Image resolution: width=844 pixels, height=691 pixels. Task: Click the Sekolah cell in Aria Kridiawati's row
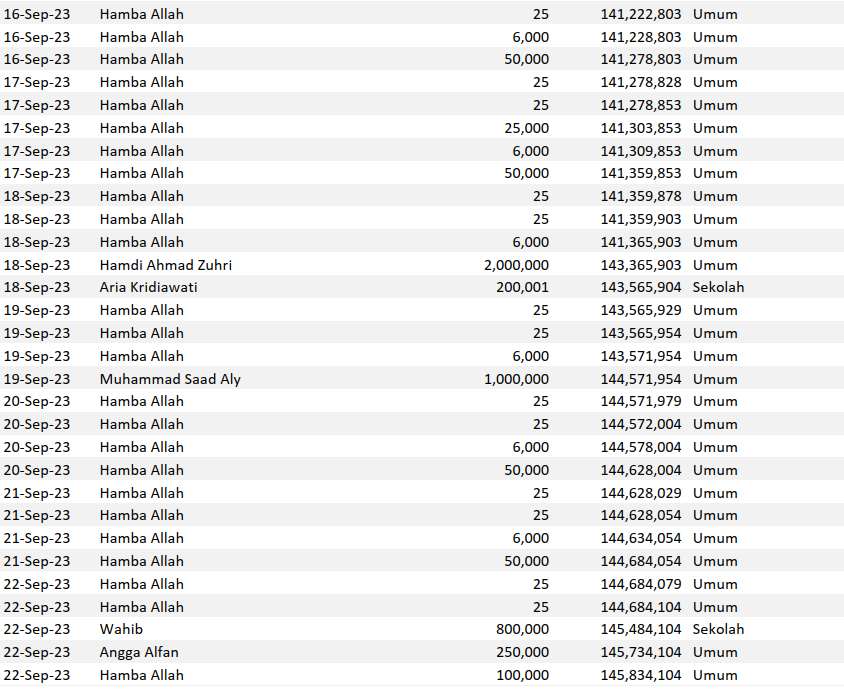click(718, 288)
